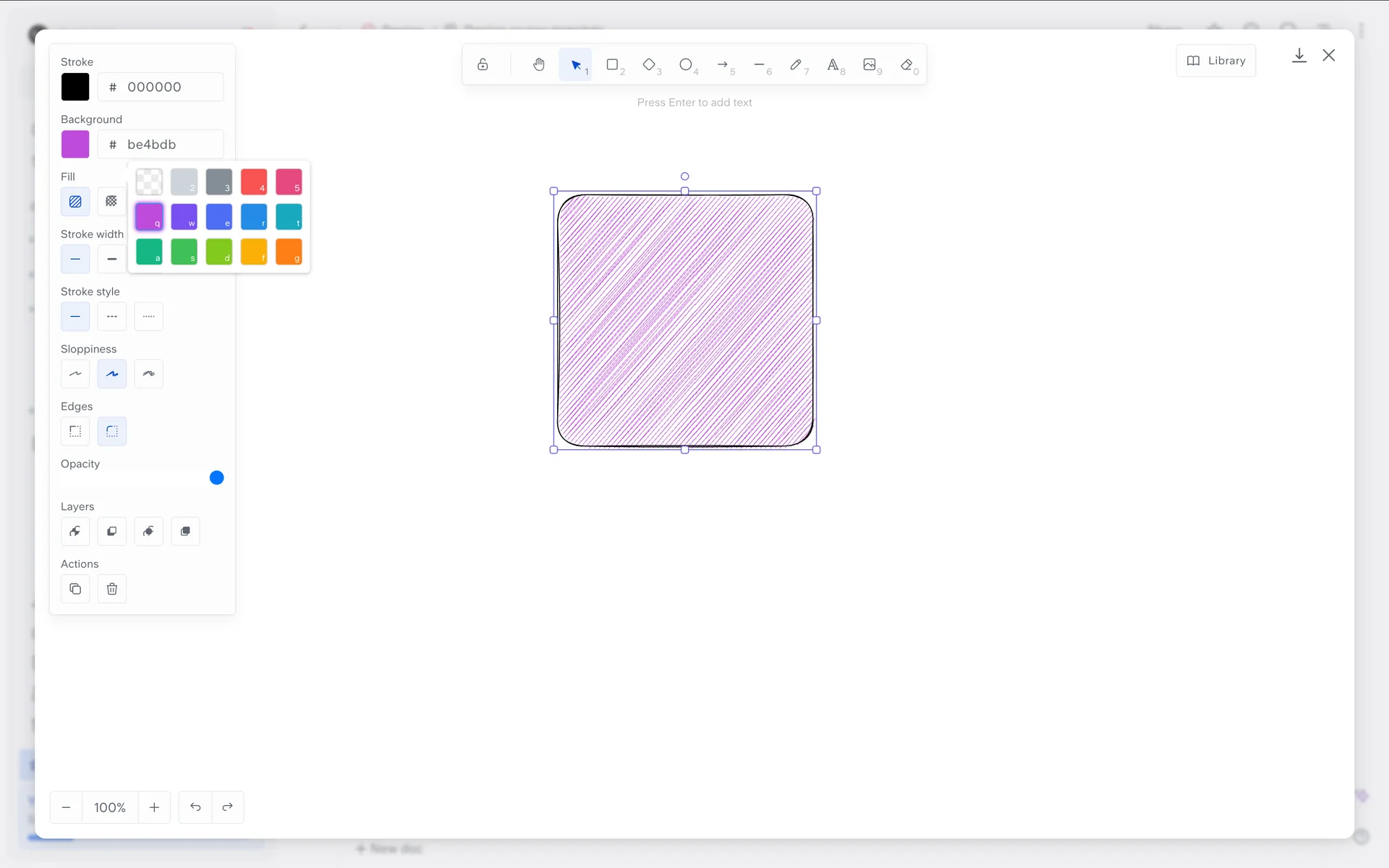The image size is (1389, 868).
Task: Select the Text tool
Action: (x=833, y=65)
